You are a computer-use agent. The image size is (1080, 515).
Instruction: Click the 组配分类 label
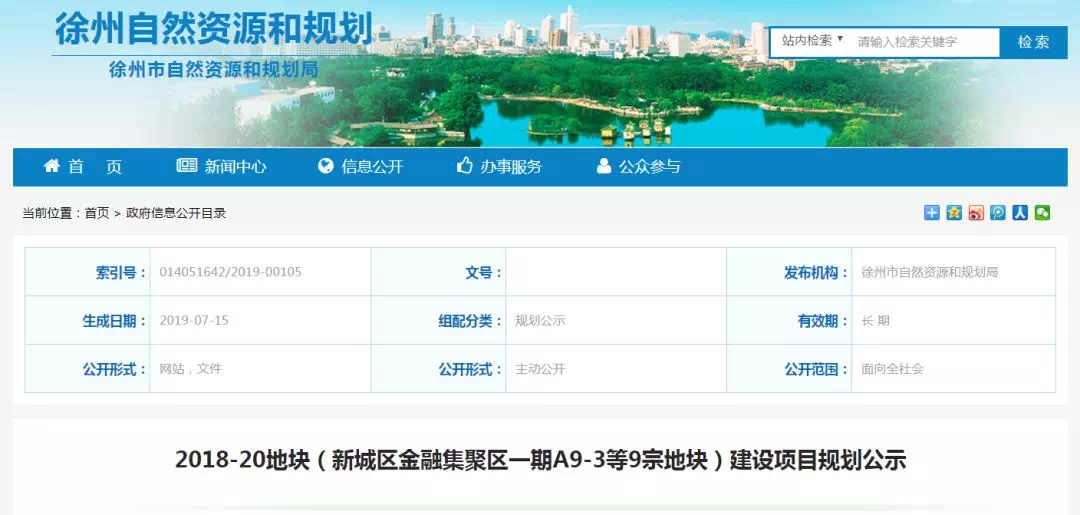click(x=470, y=321)
